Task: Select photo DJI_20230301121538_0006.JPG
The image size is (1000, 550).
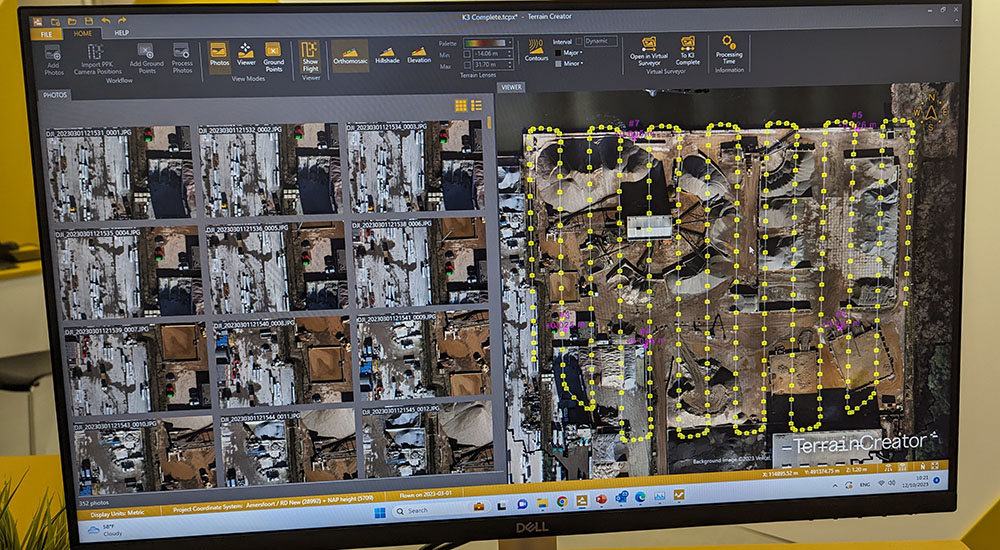Action: point(422,264)
